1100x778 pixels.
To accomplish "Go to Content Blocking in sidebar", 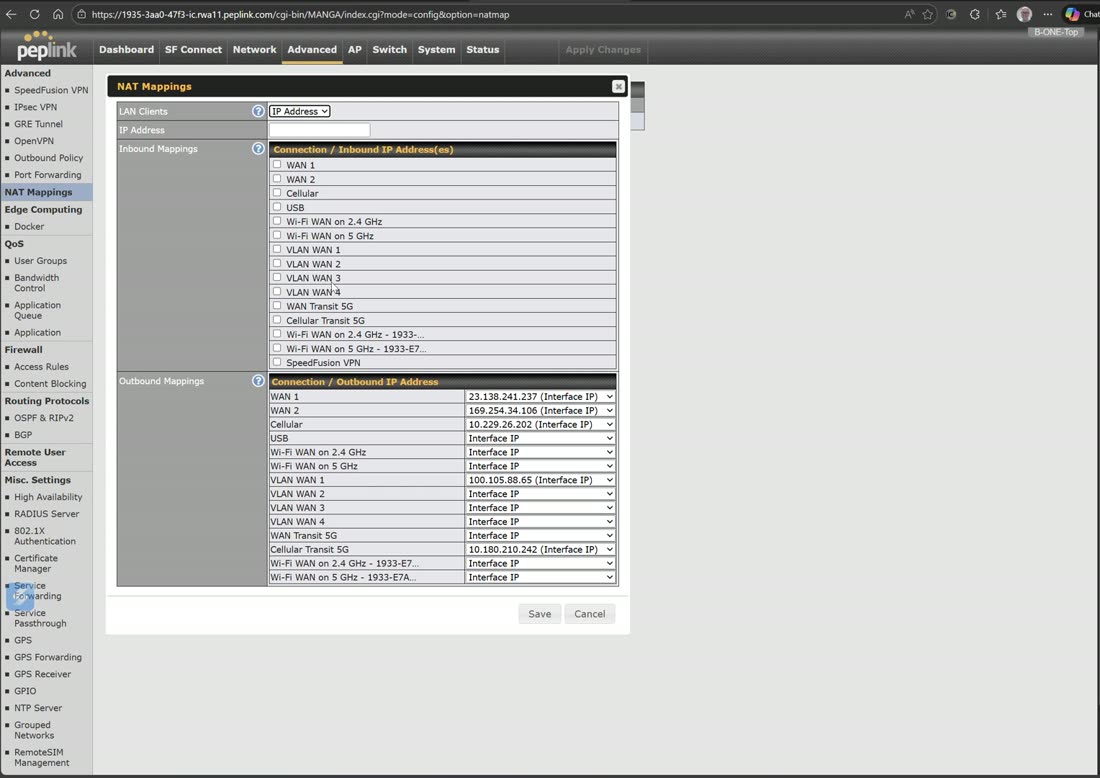I will pyautogui.click(x=50, y=384).
